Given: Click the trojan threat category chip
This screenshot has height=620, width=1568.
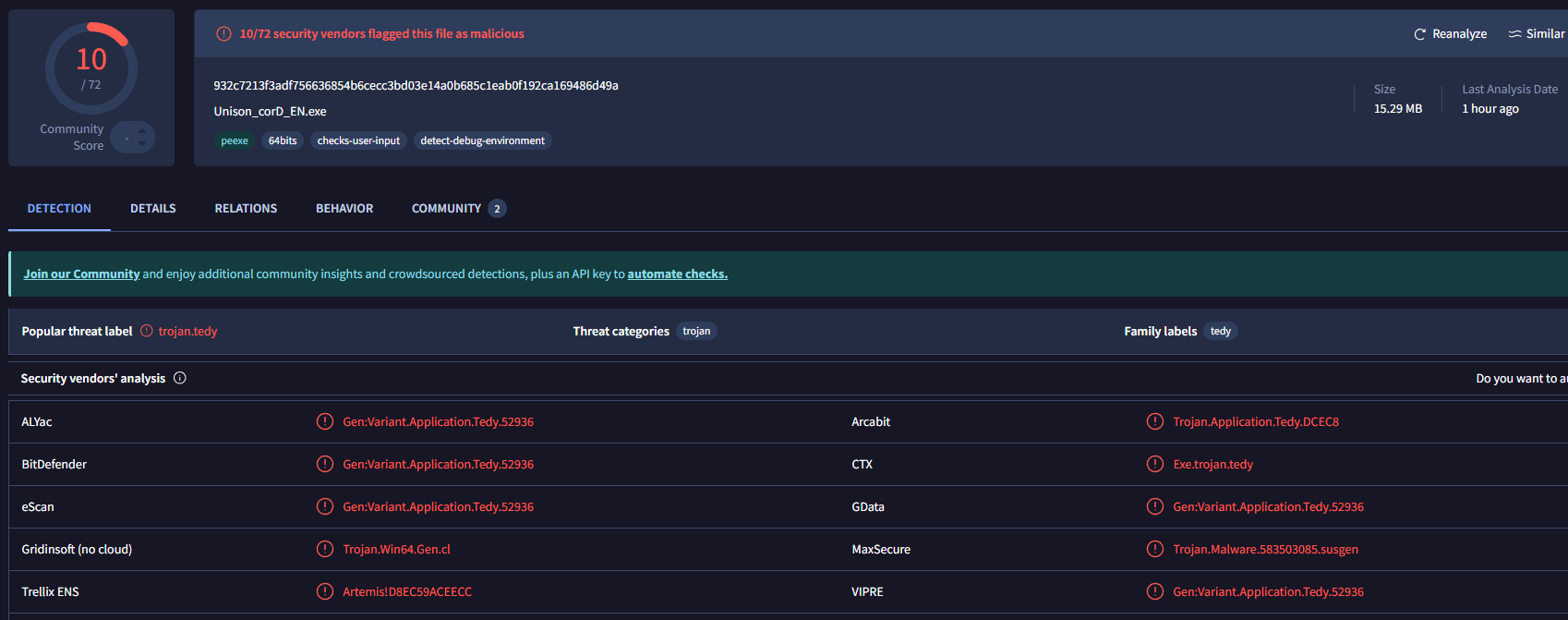Looking at the screenshot, I should click(696, 331).
